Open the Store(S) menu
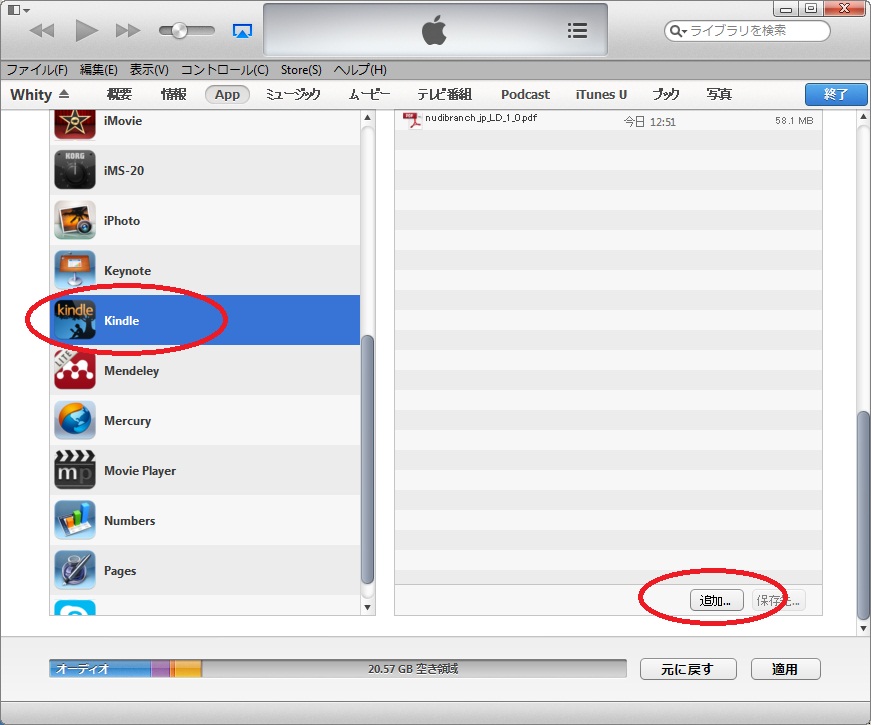Image resolution: width=871 pixels, height=725 pixels. pos(301,69)
